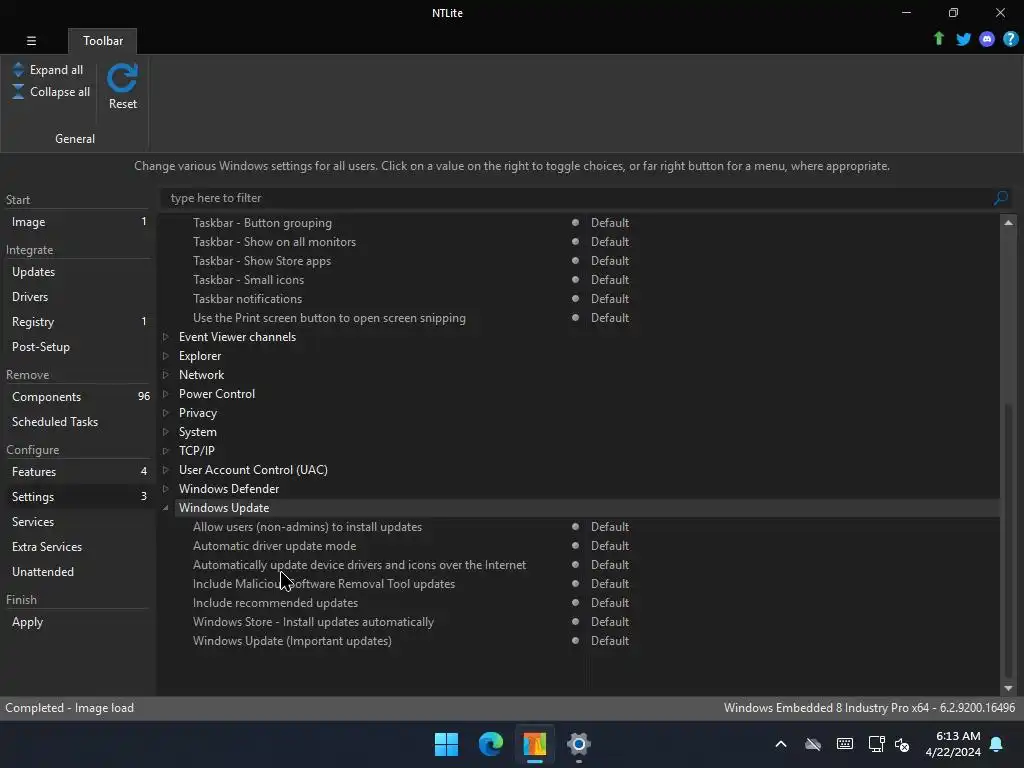Expand the Power Control node
Image resolution: width=1024 pixels, height=768 pixels.
click(166, 394)
